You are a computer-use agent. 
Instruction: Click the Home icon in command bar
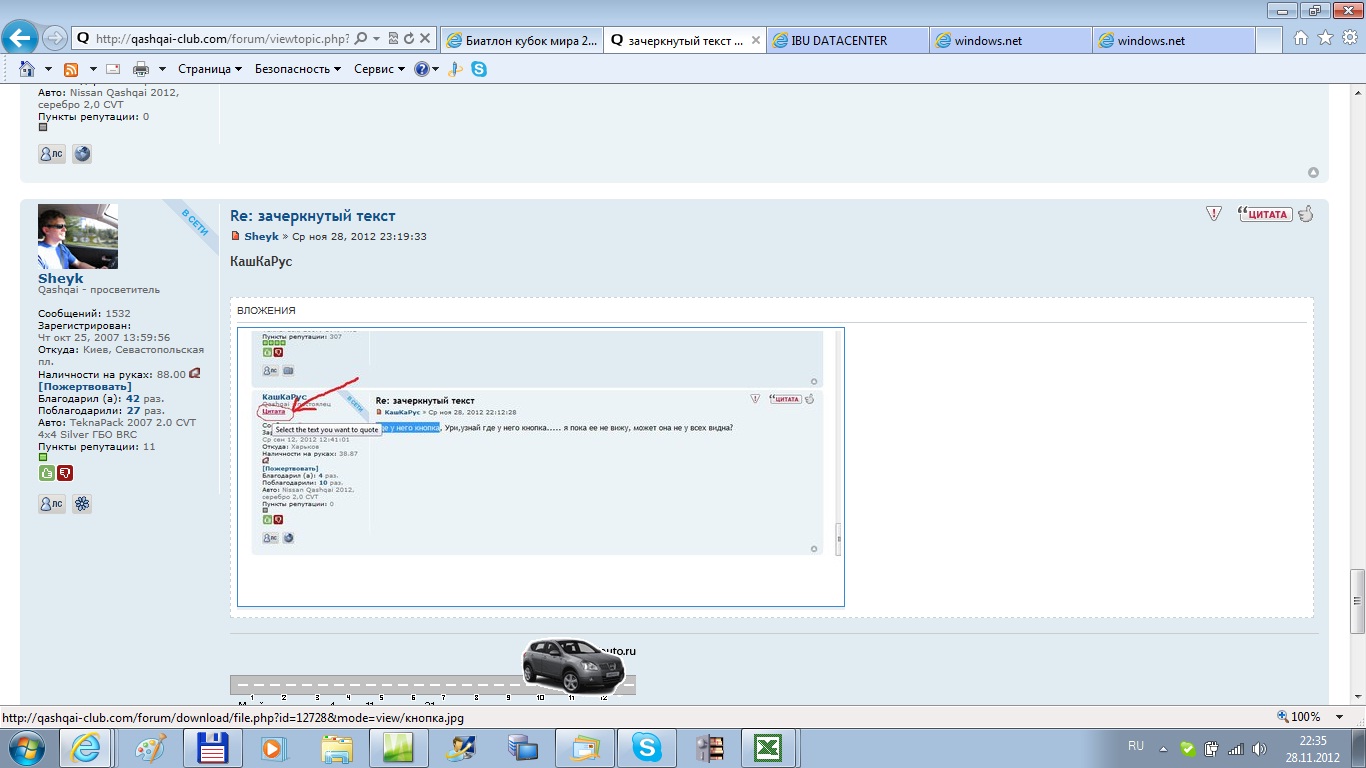(27, 69)
